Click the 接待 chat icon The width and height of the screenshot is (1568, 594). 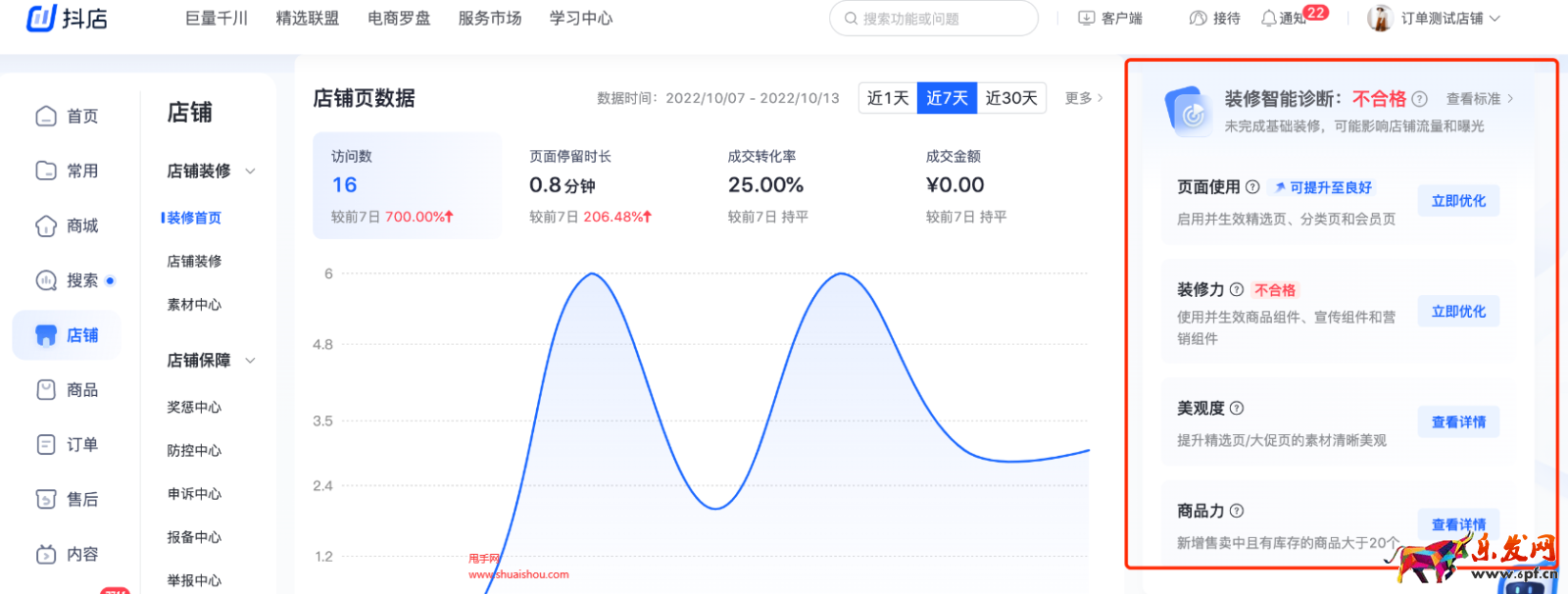(1198, 18)
